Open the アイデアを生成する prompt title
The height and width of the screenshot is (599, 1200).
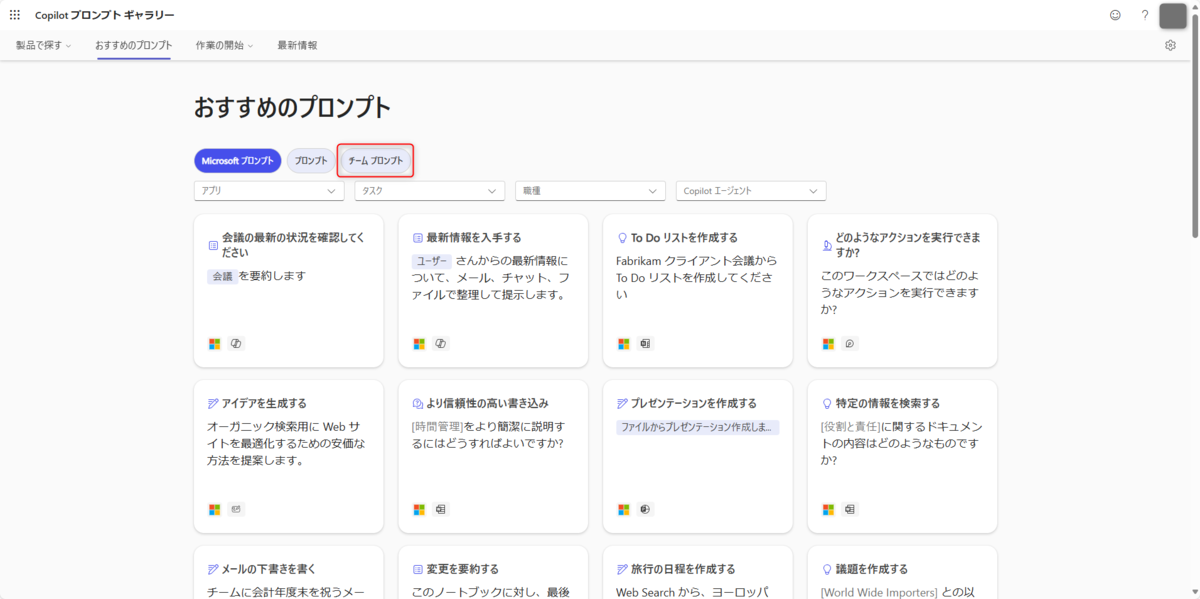tap(264, 403)
